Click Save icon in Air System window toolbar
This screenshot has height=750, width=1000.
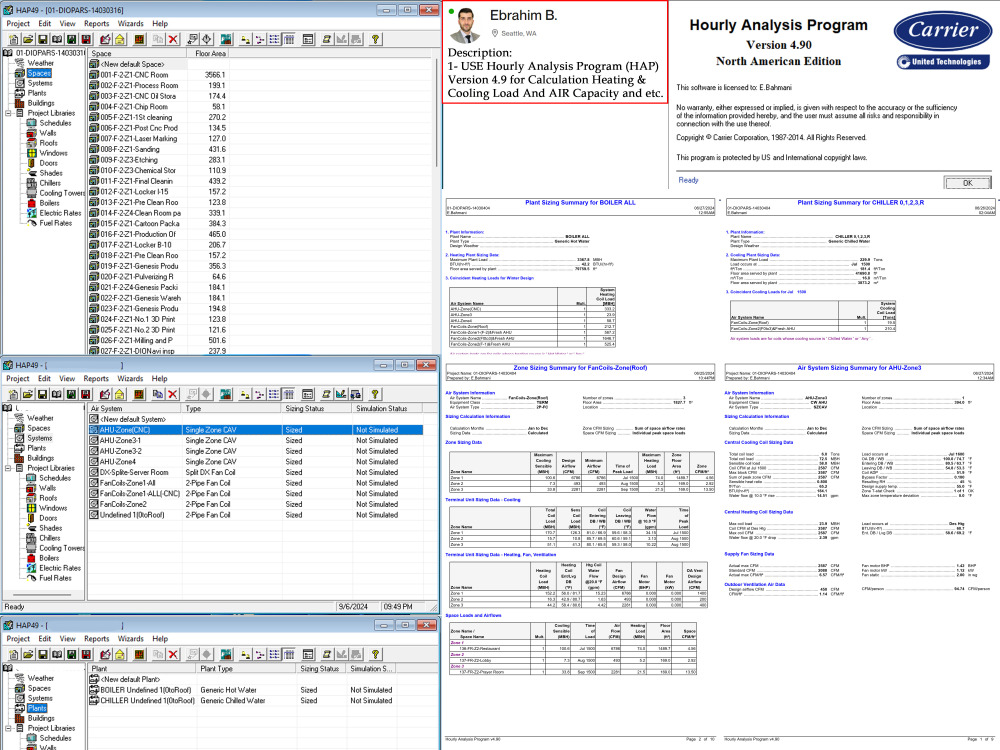[43, 395]
